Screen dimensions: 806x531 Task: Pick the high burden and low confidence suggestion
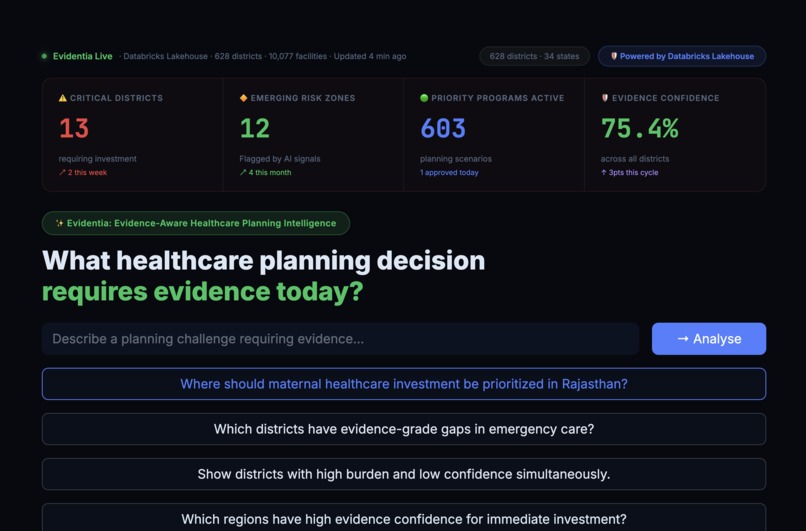pyautogui.click(x=404, y=474)
